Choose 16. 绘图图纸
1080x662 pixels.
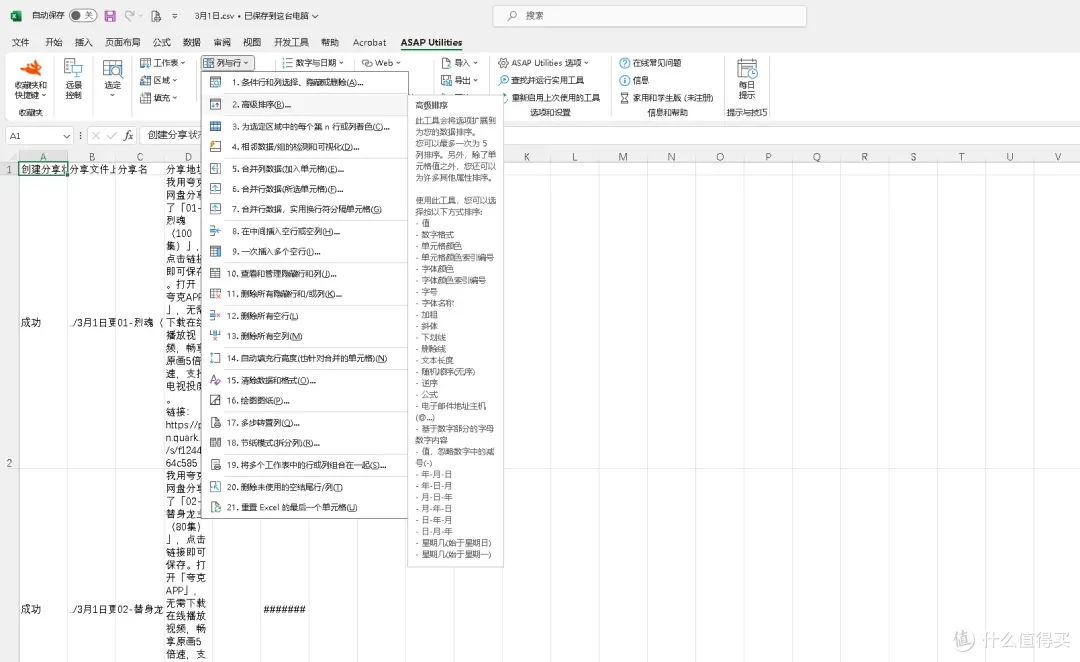click(305, 400)
